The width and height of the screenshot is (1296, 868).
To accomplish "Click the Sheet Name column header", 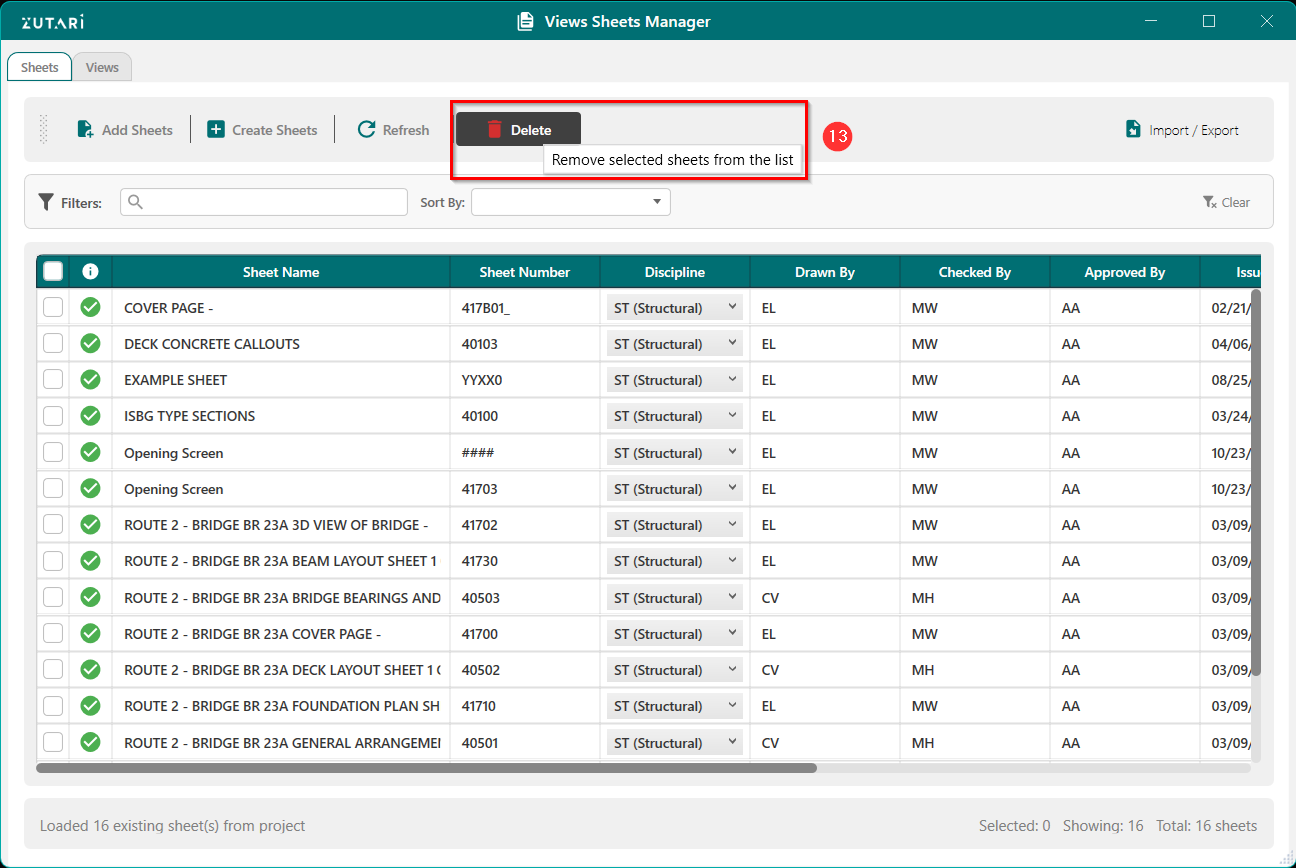I will pyautogui.click(x=281, y=272).
